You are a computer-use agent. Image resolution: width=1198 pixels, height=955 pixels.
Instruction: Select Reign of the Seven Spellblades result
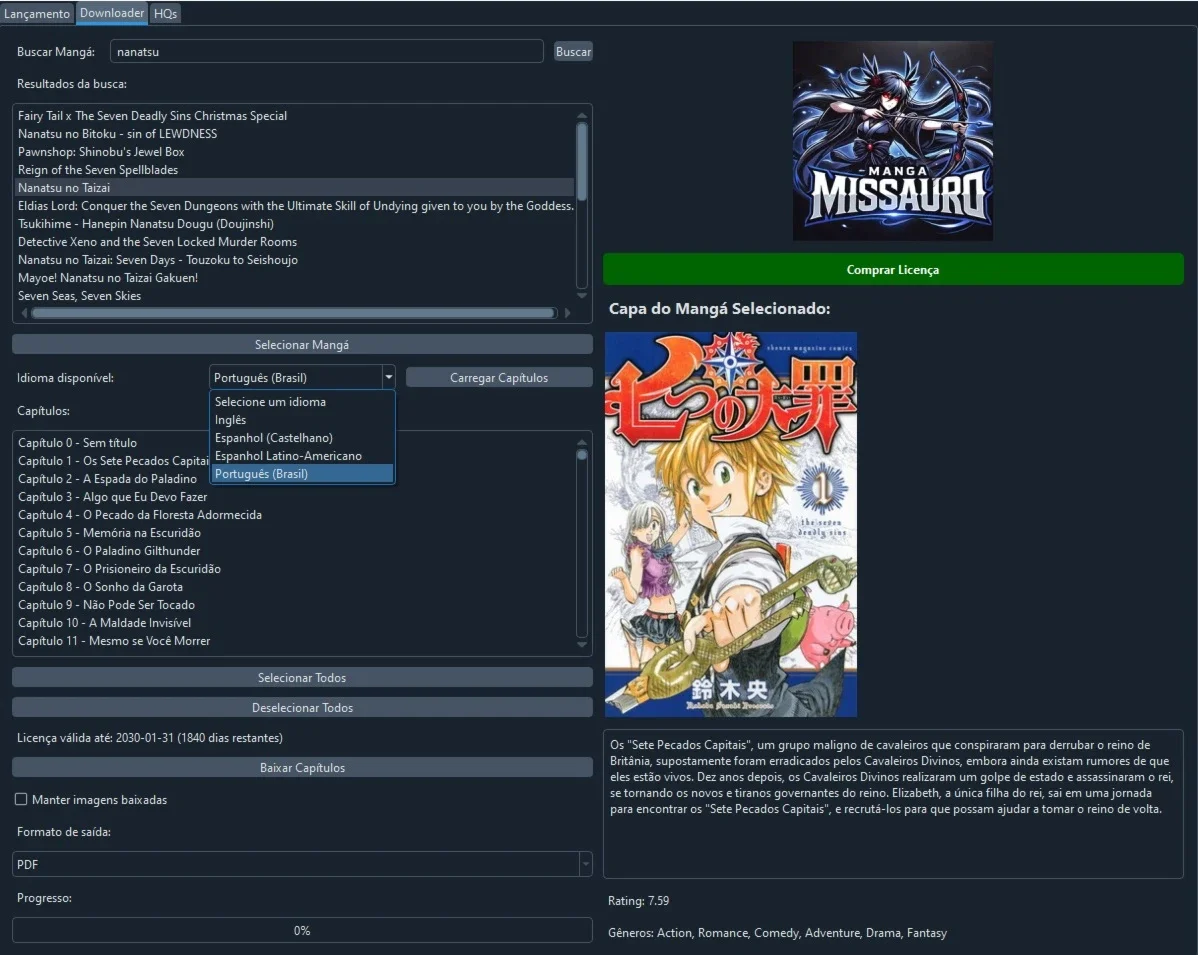click(295, 170)
